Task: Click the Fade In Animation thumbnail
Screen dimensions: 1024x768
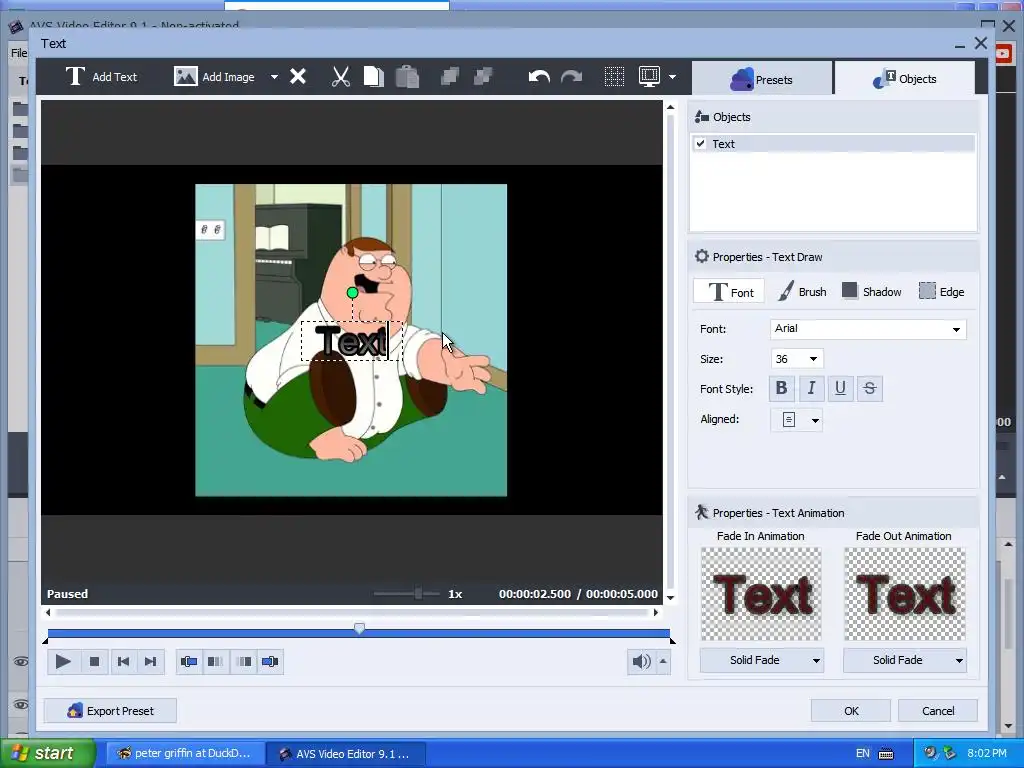Action: click(x=761, y=594)
